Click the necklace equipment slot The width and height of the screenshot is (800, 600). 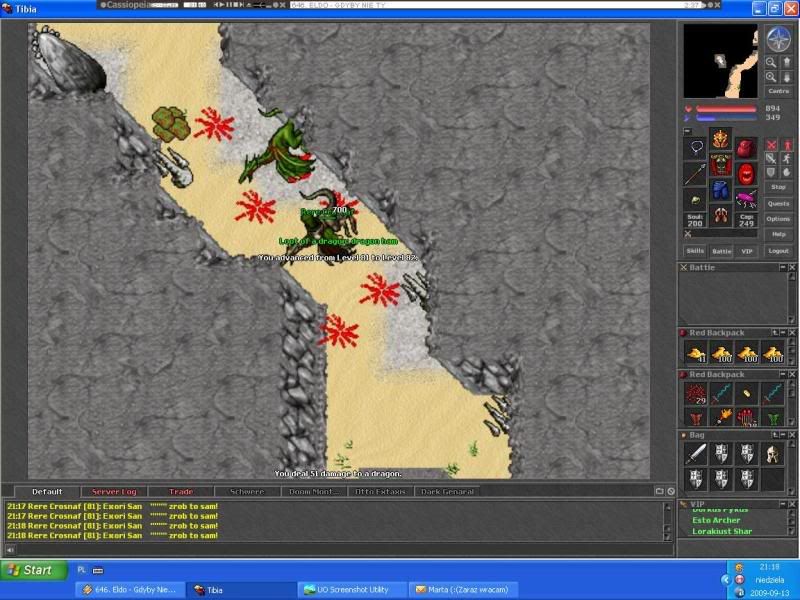pos(695,148)
